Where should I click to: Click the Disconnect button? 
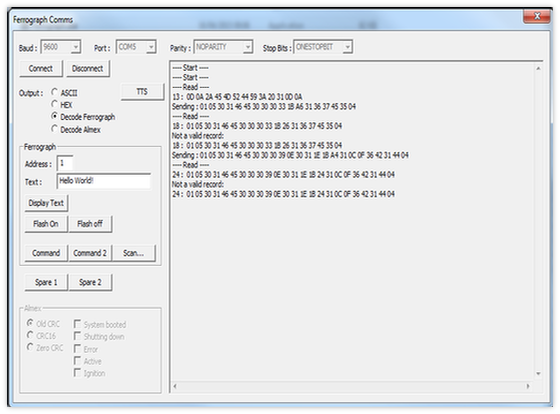click(88, 69)
